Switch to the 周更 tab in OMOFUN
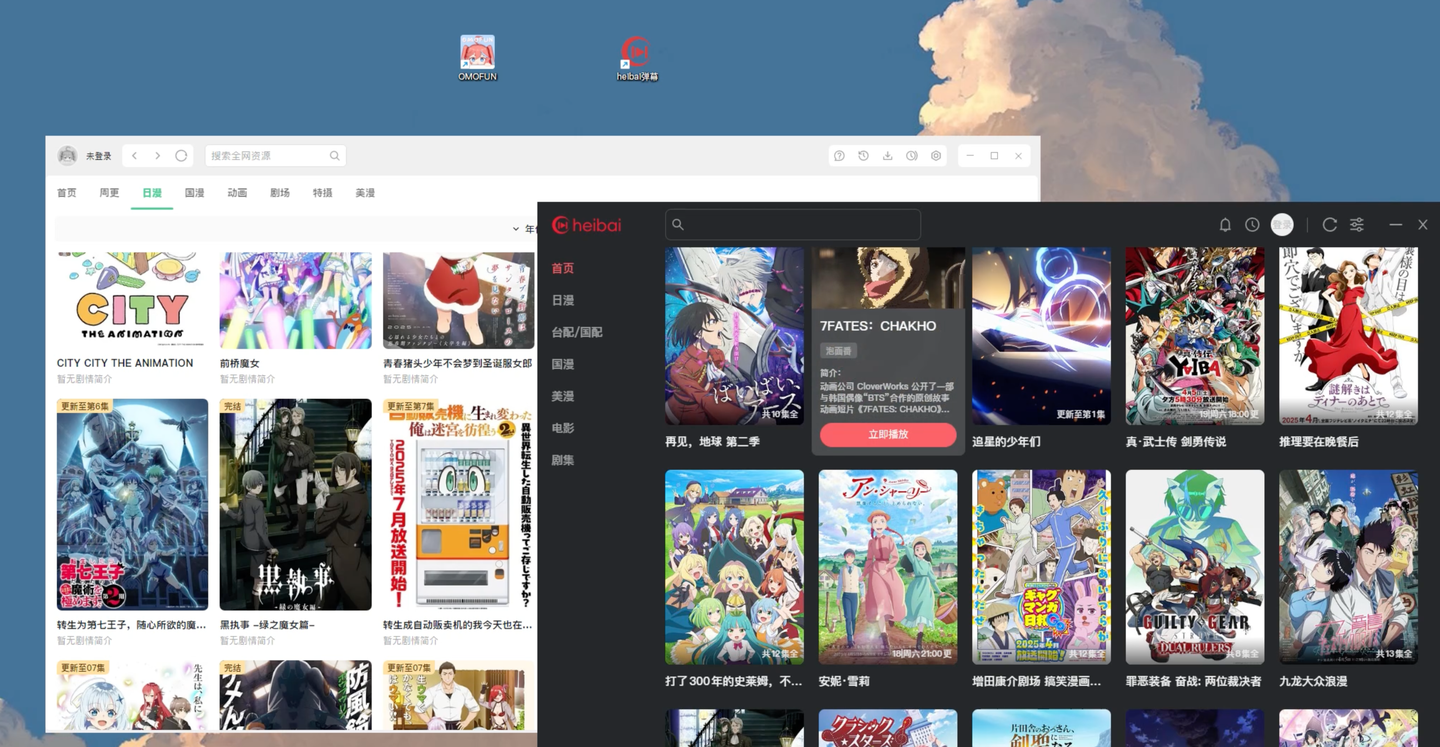Viewport: 1440px width, 747px height. [x=110, y=193]
